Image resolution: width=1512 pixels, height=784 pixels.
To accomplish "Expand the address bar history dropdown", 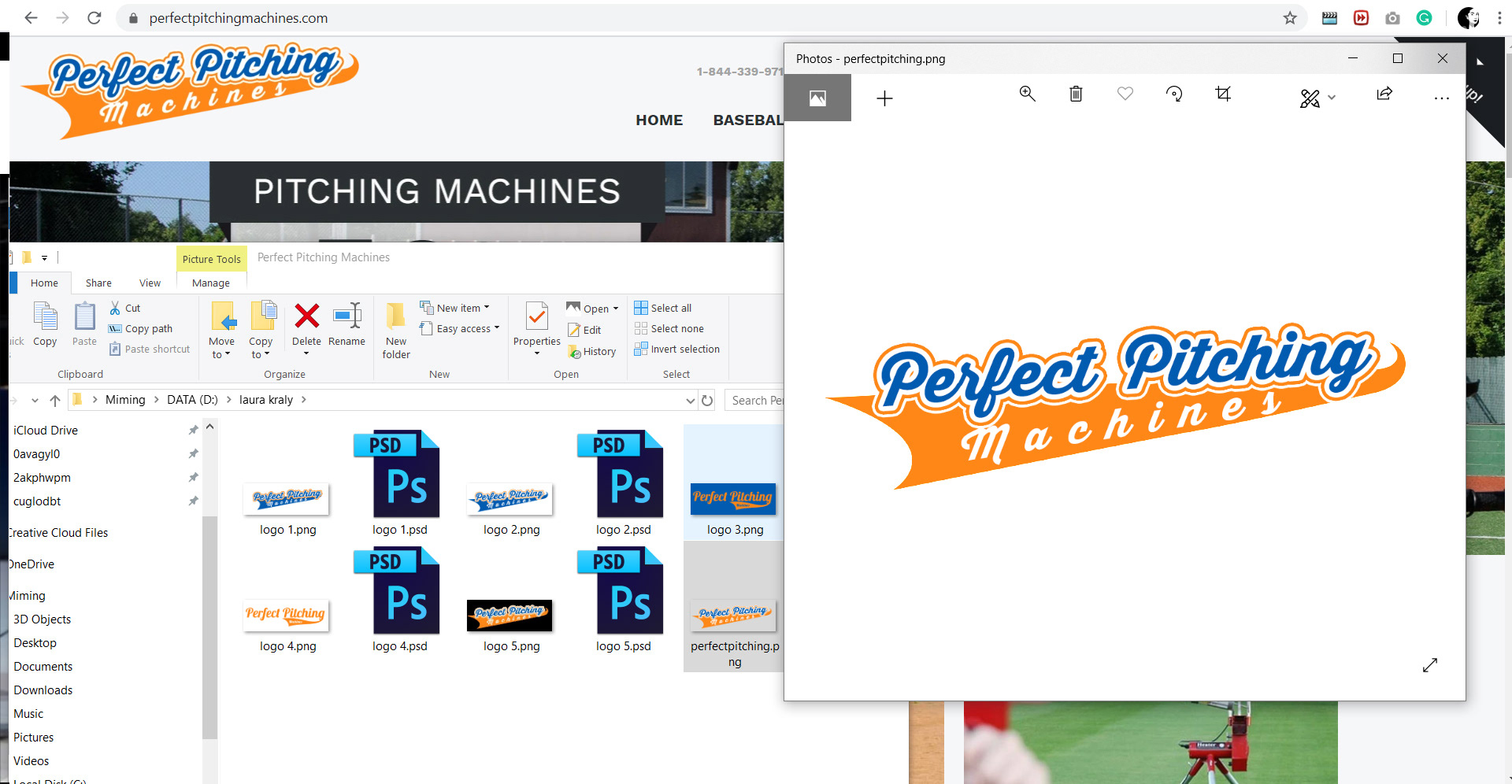I will coord(691,401).
